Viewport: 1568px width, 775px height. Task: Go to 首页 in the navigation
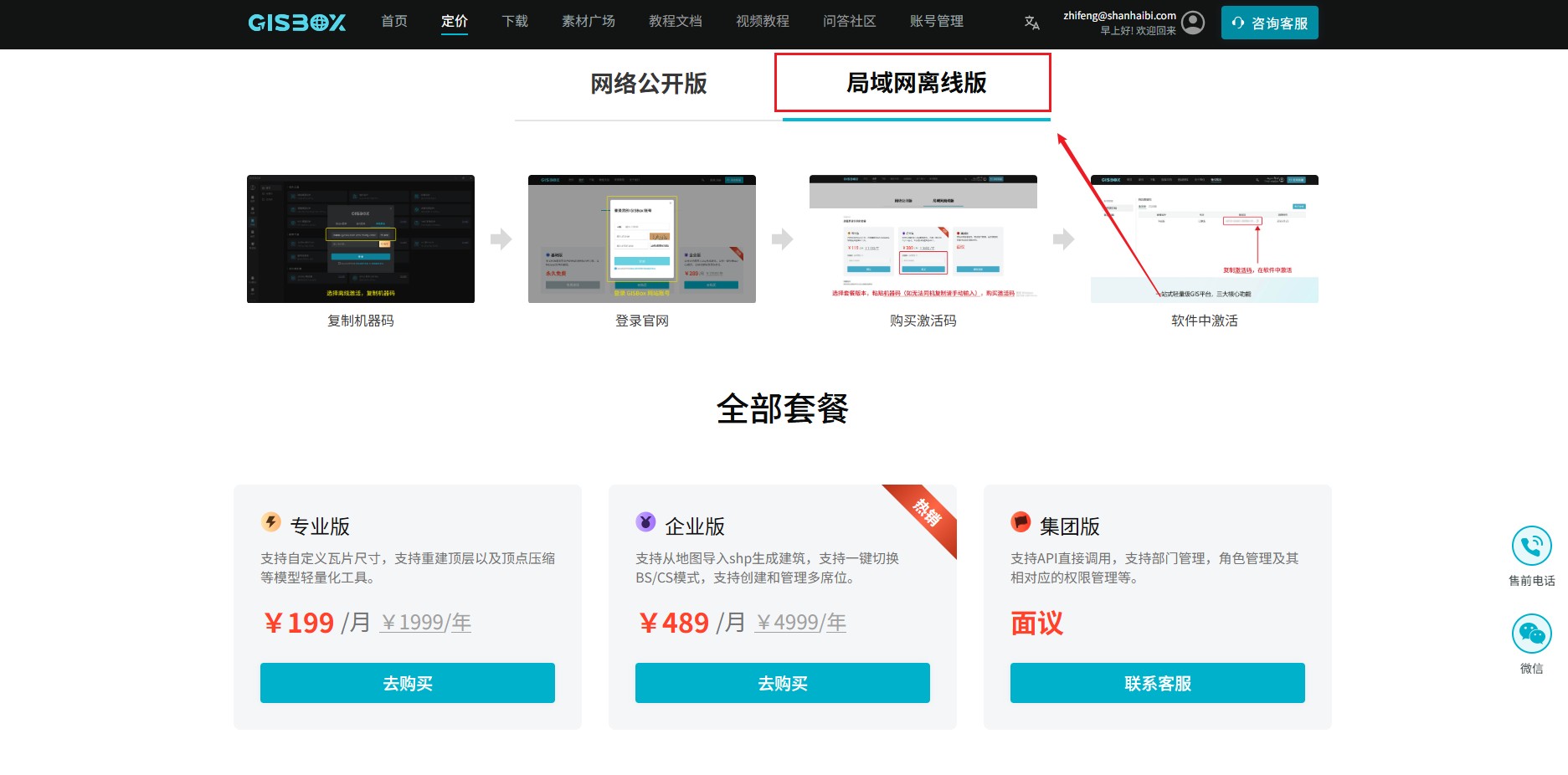(x=394, y=21)
